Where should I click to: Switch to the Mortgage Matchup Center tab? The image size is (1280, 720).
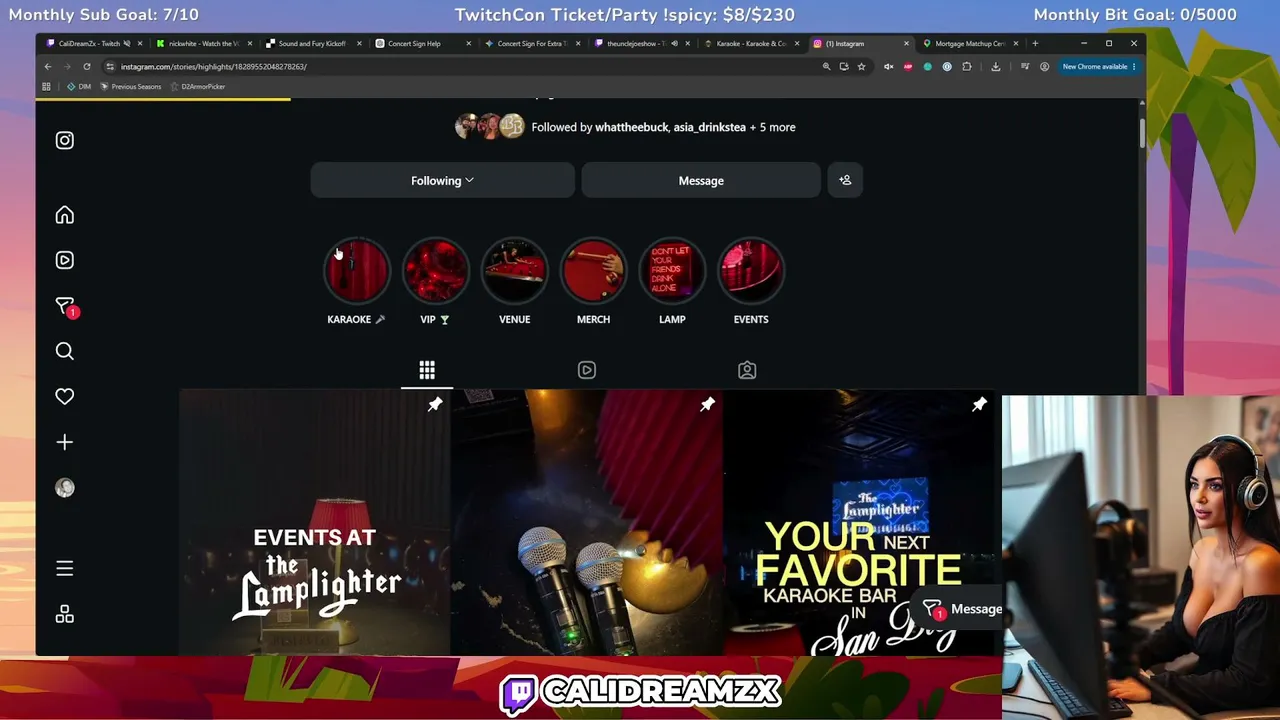(x=968, y=44)
